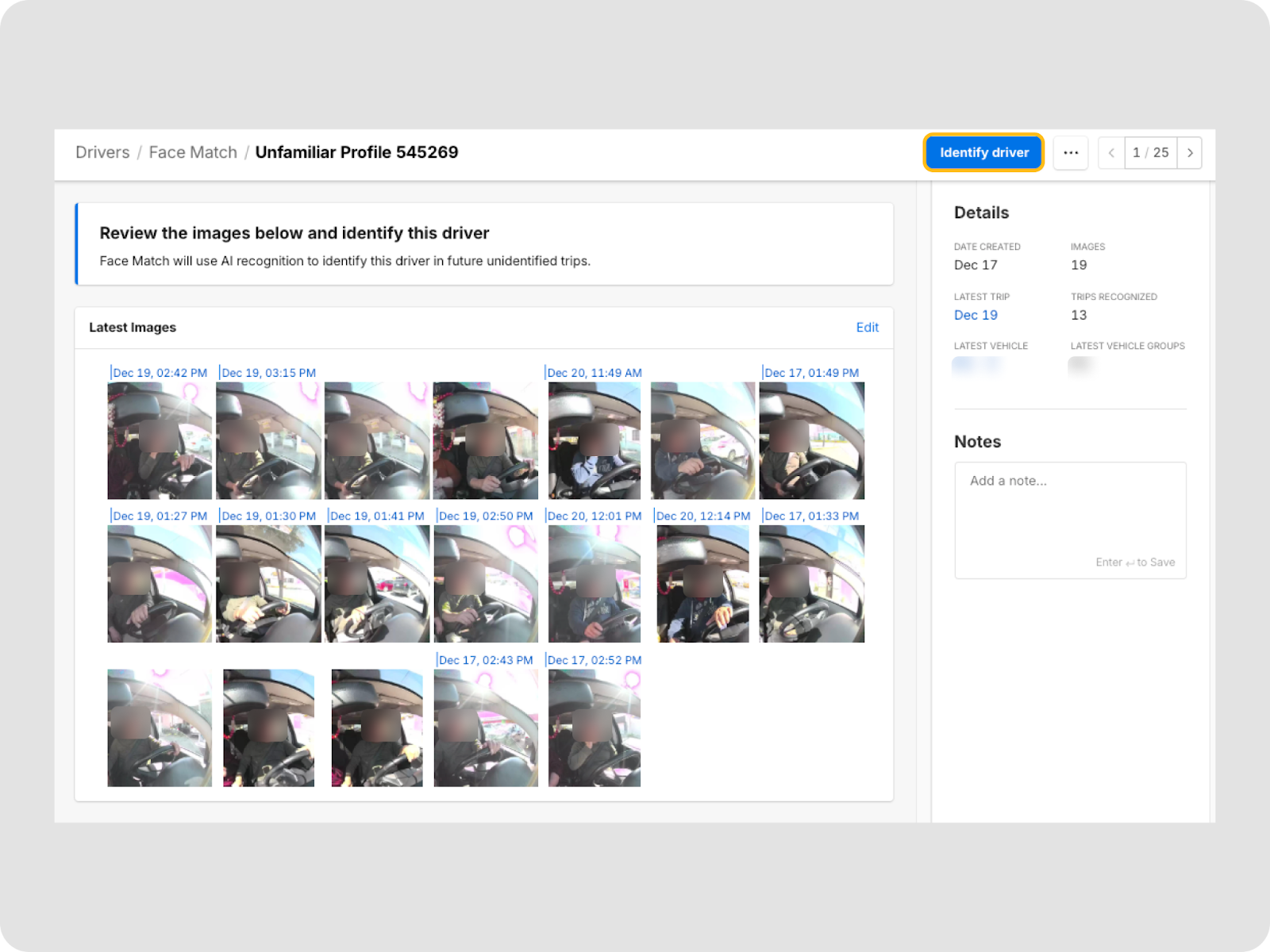Open the Dec 19, 01:30 PM image

[x=268, y=584]
